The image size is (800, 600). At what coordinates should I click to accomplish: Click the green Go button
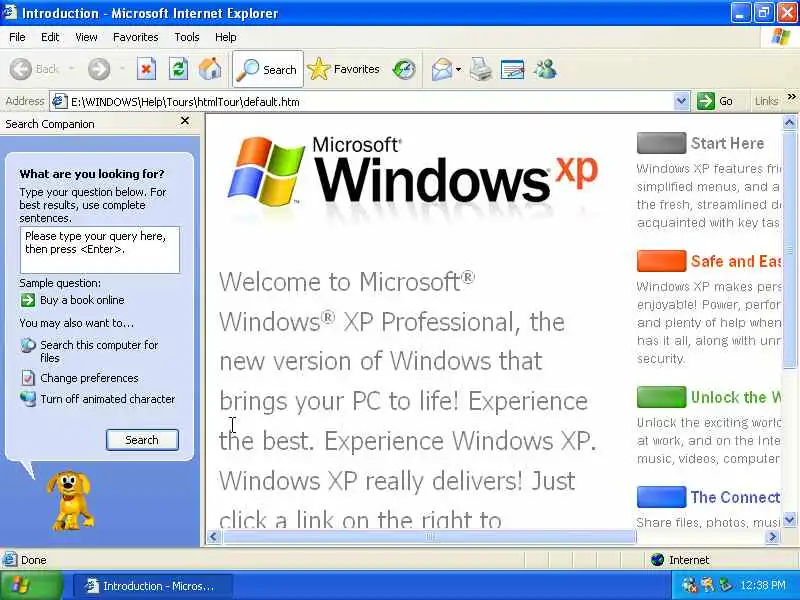tap(715, 101)
